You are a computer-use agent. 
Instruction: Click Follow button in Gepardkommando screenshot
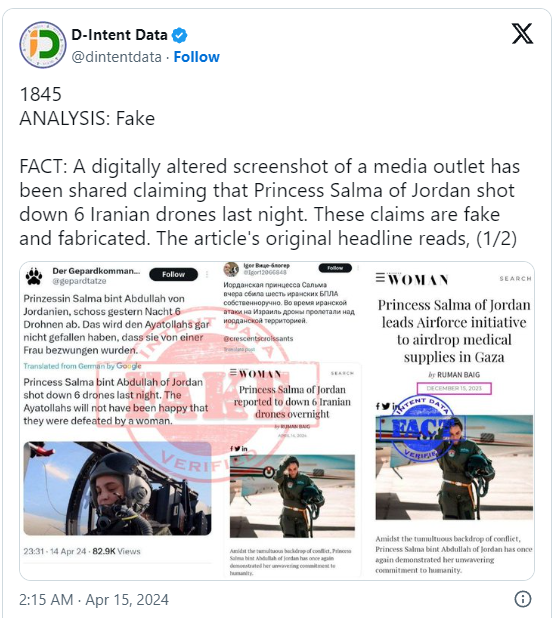pos(173,274)
